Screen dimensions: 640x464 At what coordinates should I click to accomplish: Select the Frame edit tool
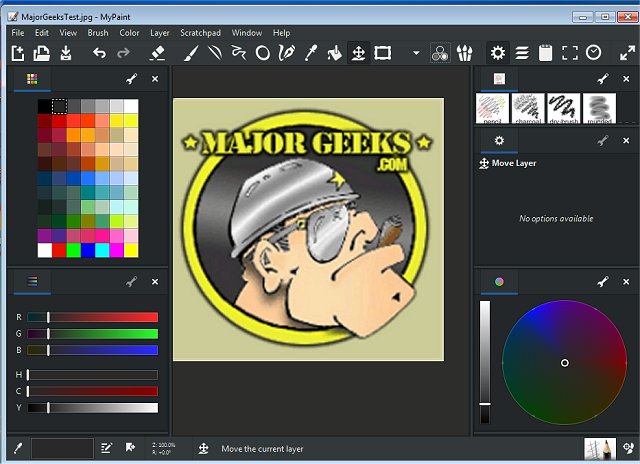coord(382,52)
